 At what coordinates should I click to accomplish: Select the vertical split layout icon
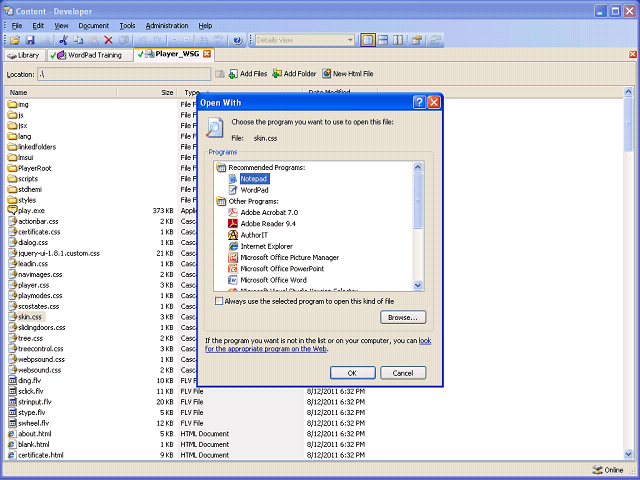pyautogui.click(x=398, y=40)
